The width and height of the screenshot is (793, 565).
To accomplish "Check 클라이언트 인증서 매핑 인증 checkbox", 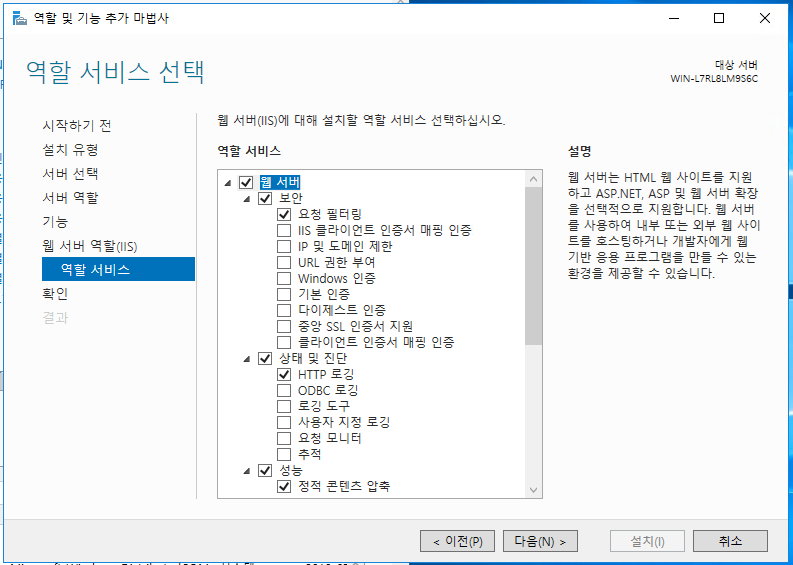I will [284, 342].
